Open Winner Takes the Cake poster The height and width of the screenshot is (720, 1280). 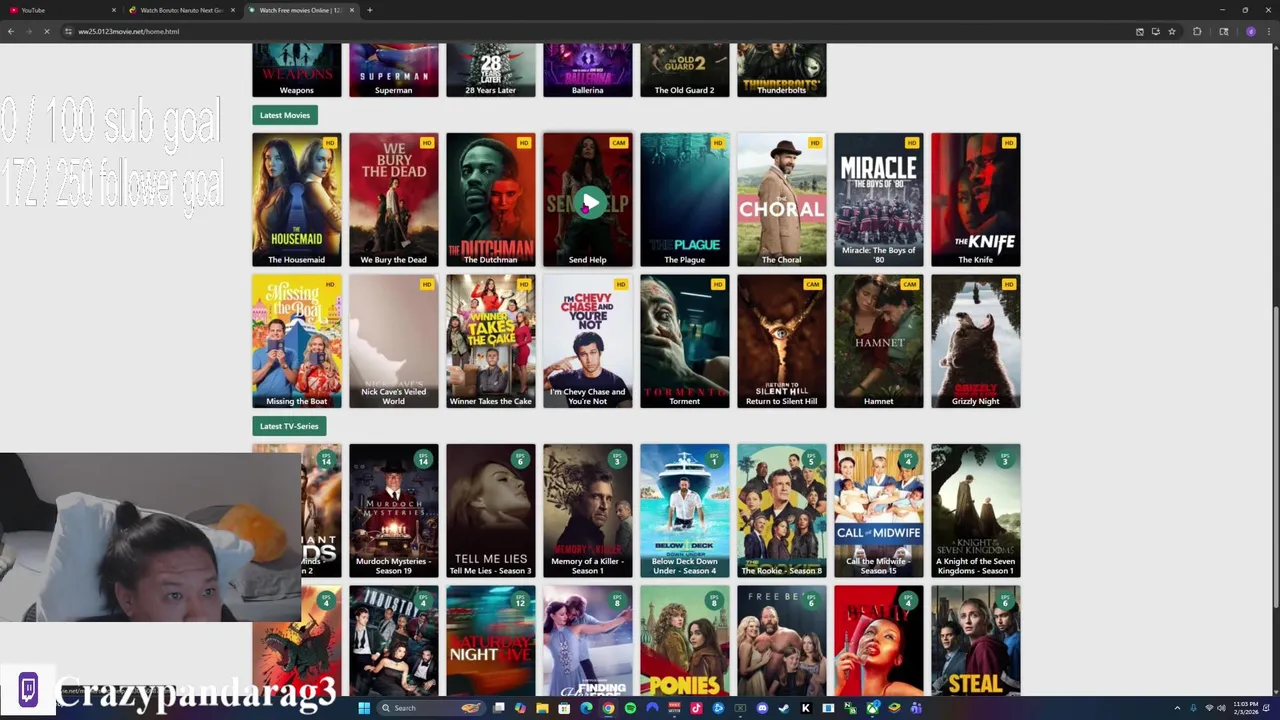(491, 341)
